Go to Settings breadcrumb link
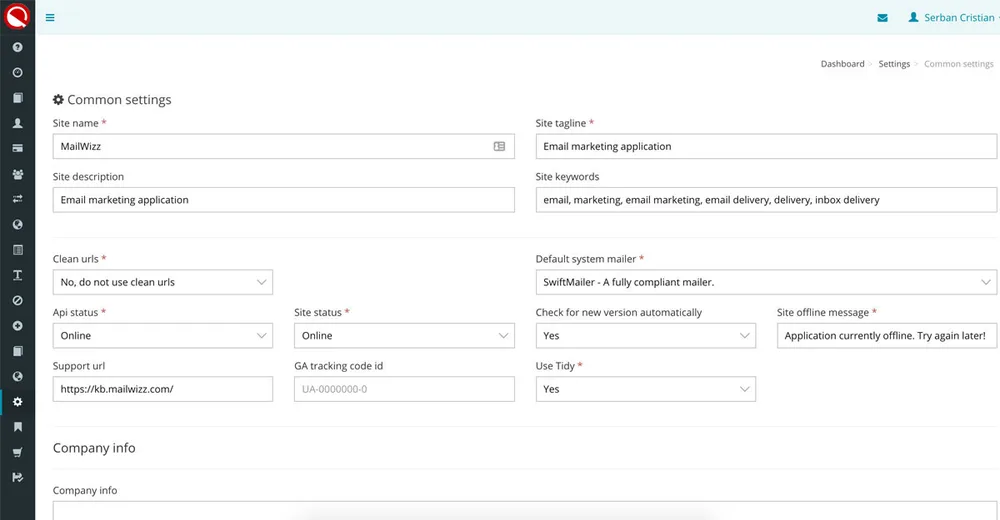 pos(894,64)
